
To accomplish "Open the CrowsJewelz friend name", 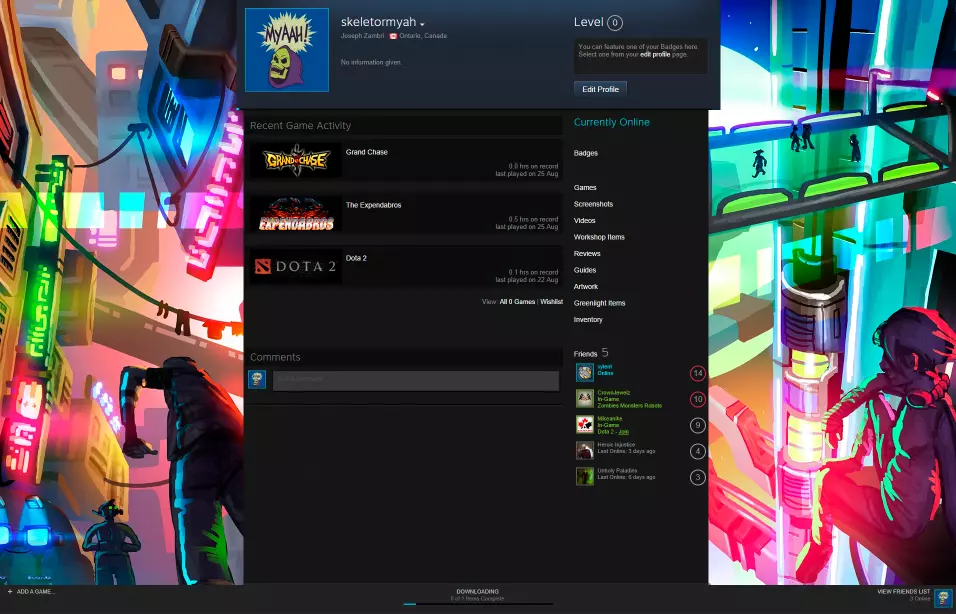I will 613,393.
